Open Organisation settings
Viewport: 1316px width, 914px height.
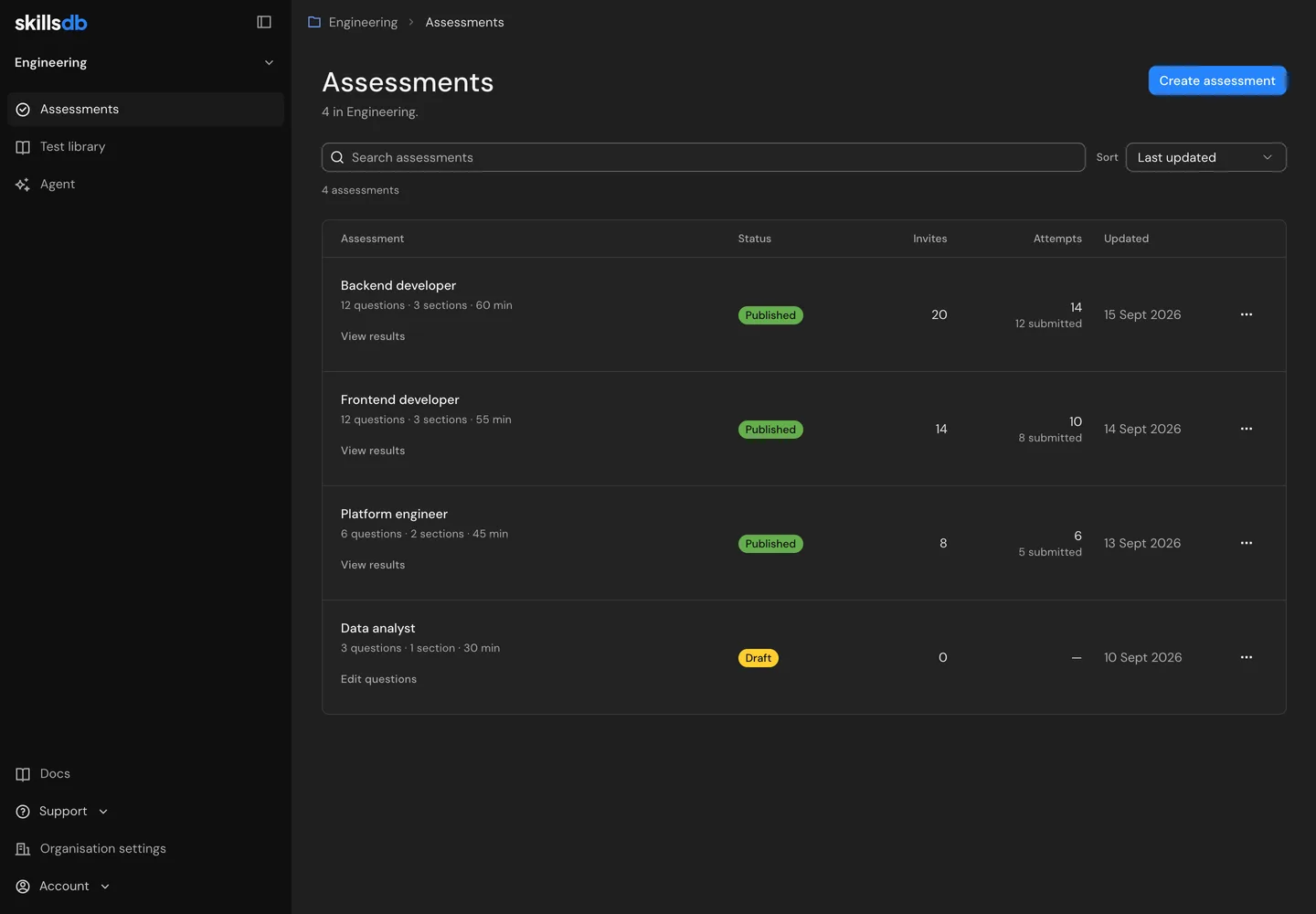point(145,849)
